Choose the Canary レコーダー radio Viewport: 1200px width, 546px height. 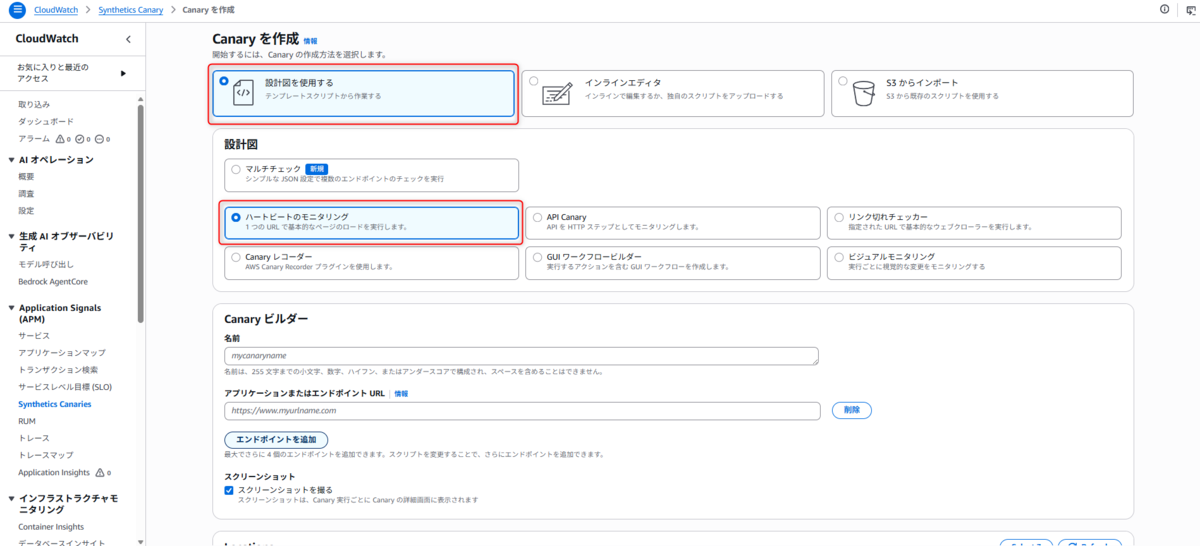(x=236, y=256)
